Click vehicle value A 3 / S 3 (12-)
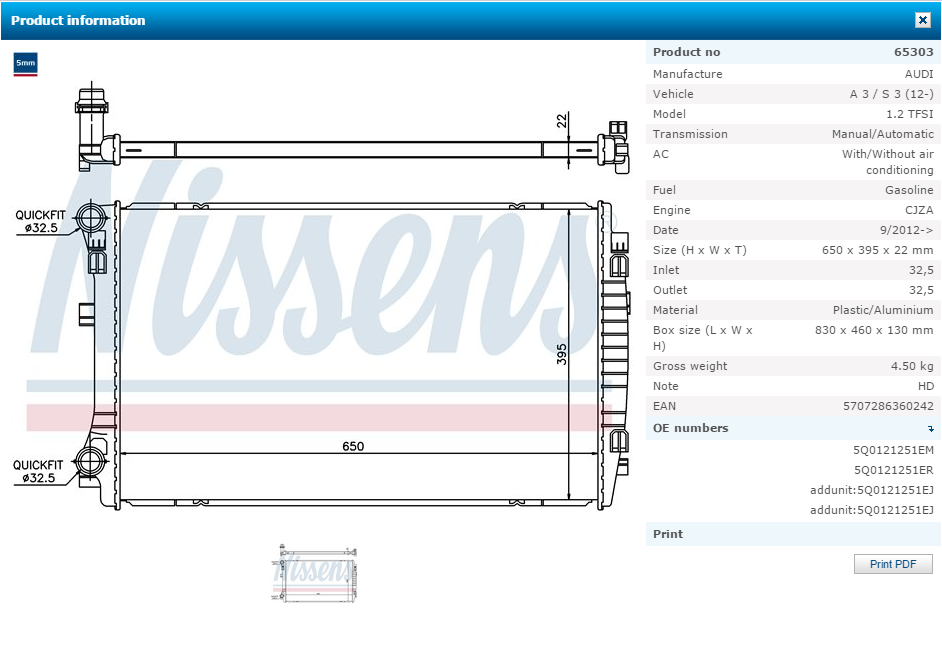 [x=892, y=94]
